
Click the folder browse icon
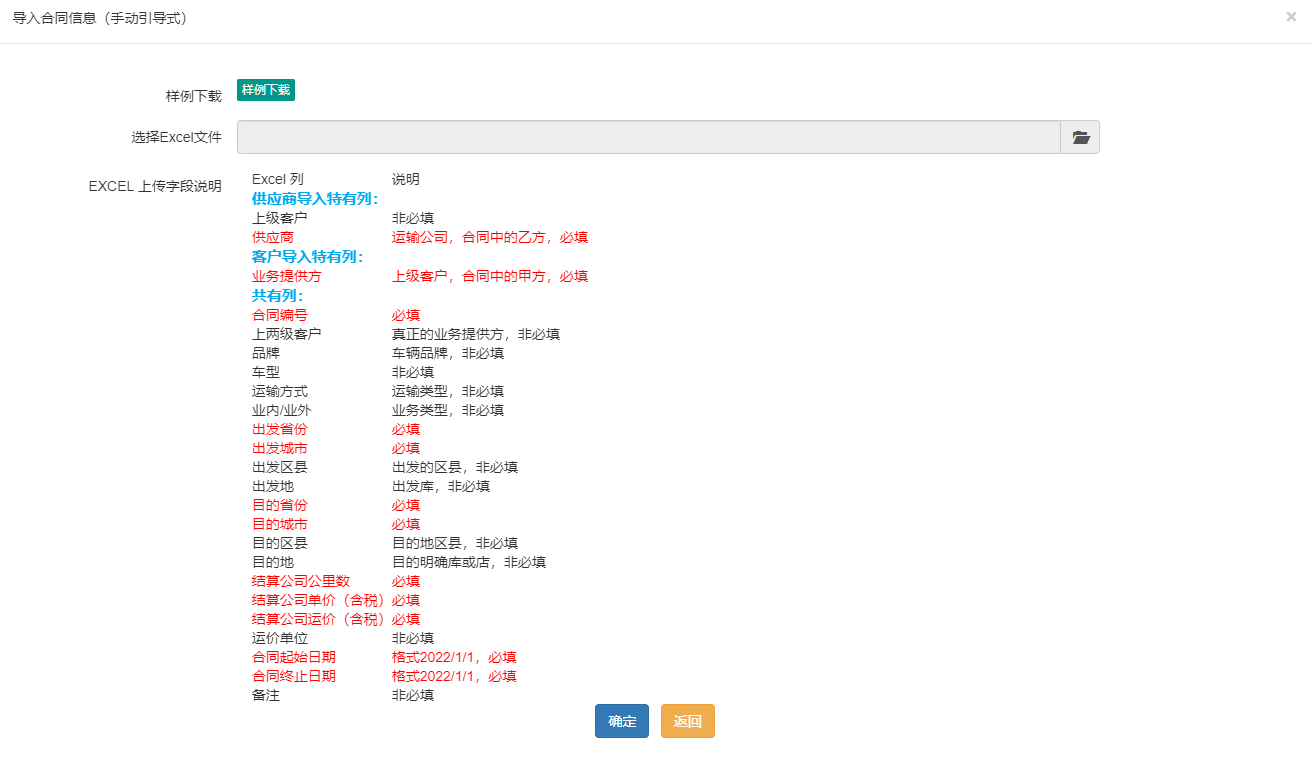(1080, 137)
